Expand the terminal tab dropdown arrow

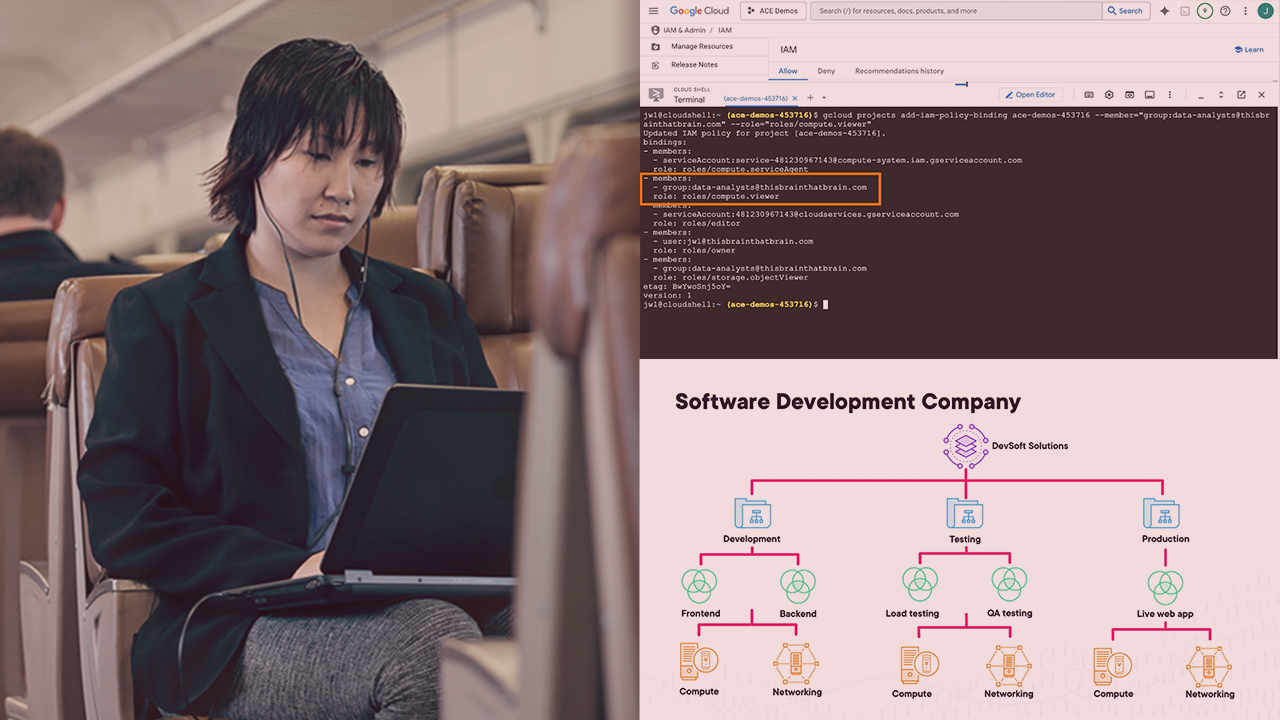coord(824,99)
